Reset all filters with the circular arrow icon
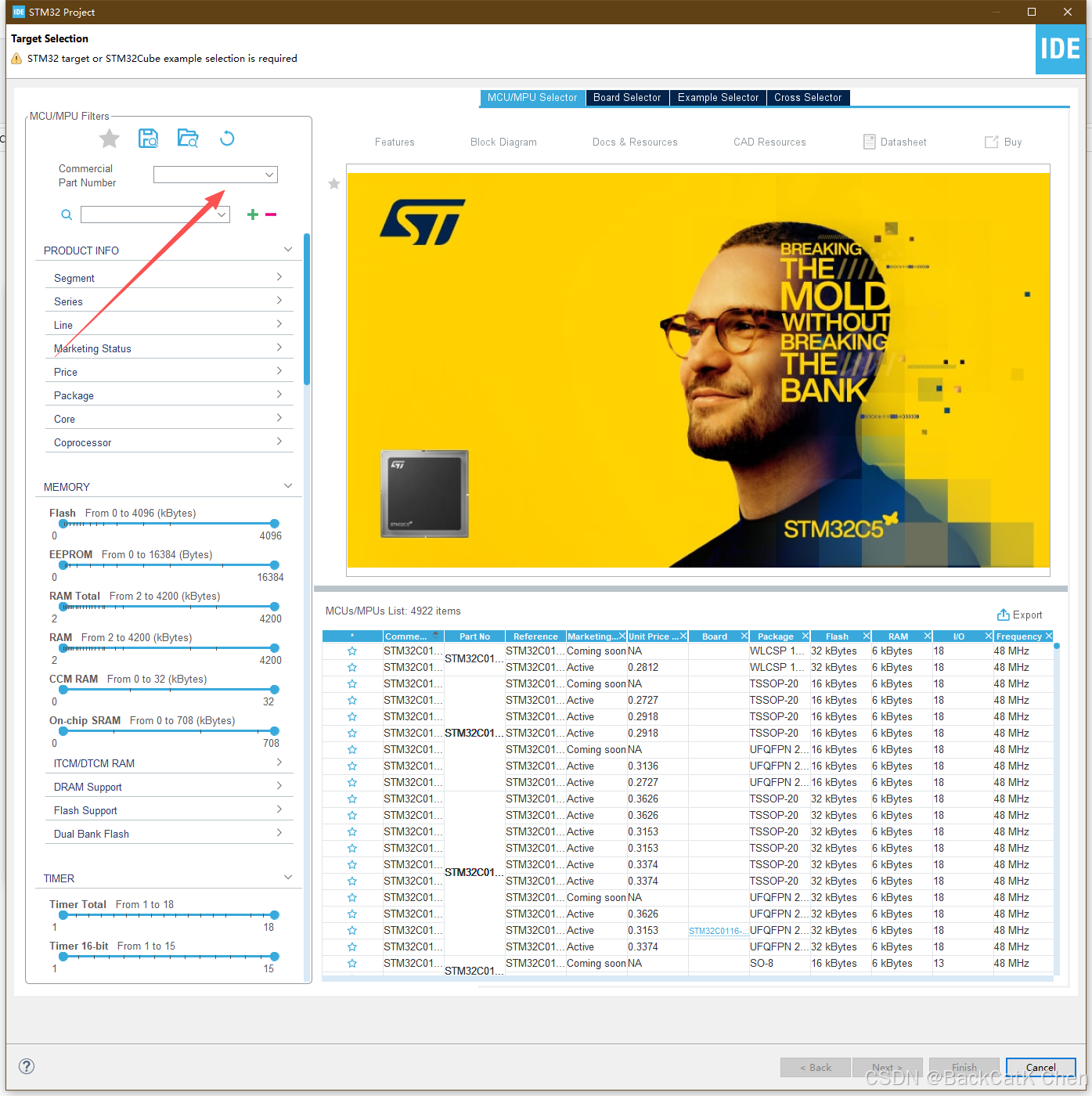The image size is (1092, 1096). point(227,139)
